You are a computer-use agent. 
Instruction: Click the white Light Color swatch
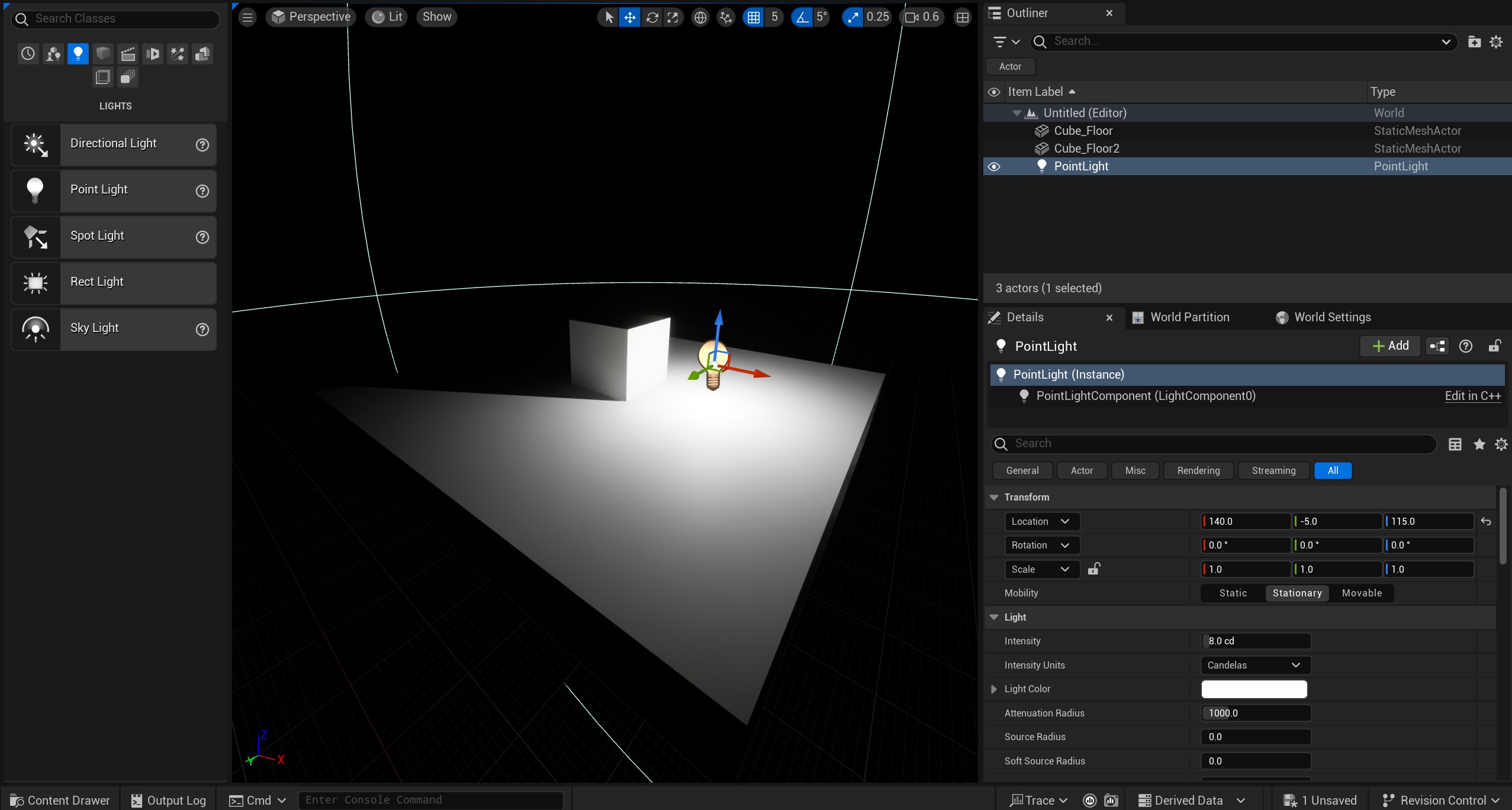1254,689
